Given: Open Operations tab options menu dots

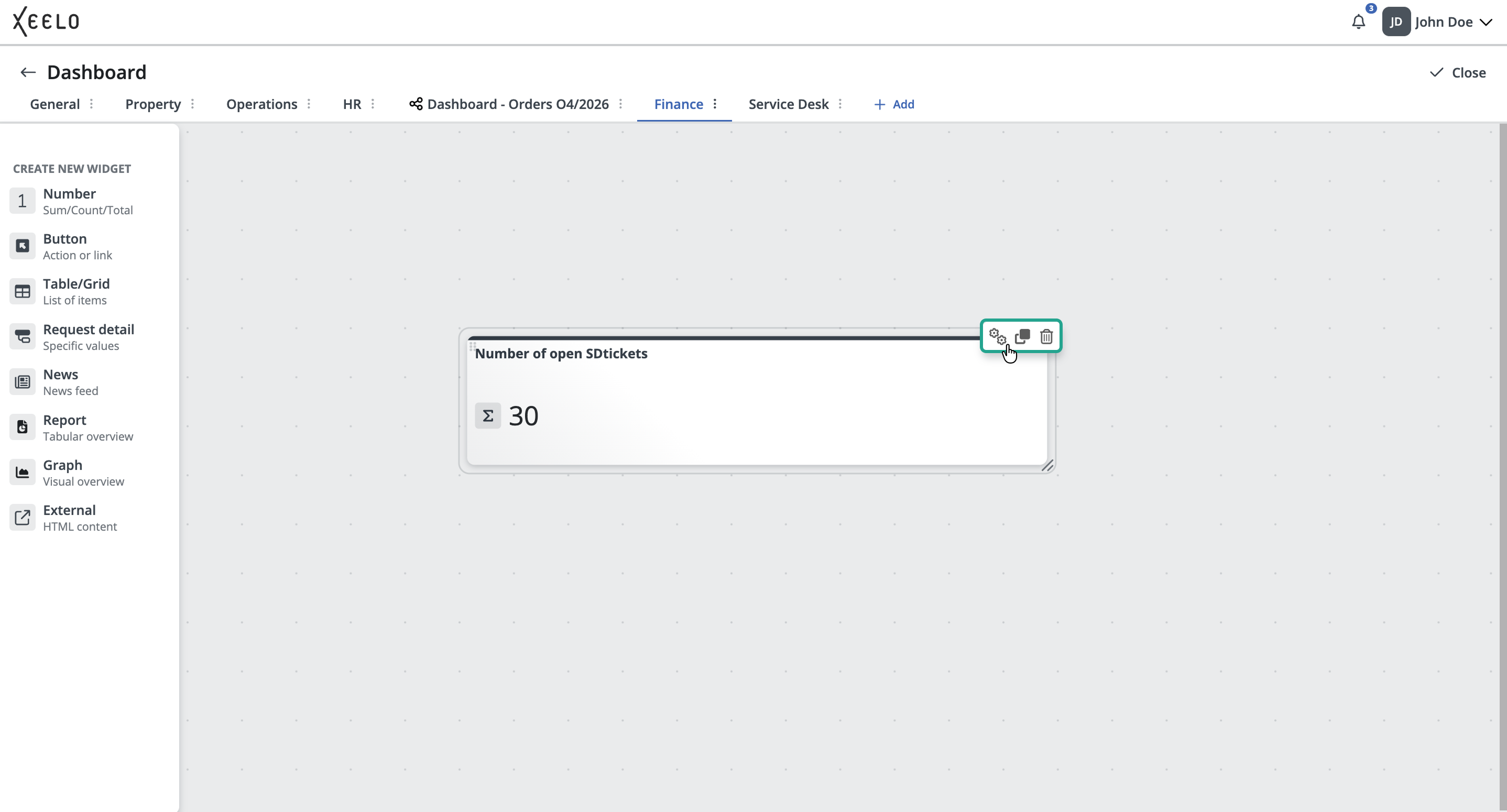Looking at the screenshot, I should (309, 104).
